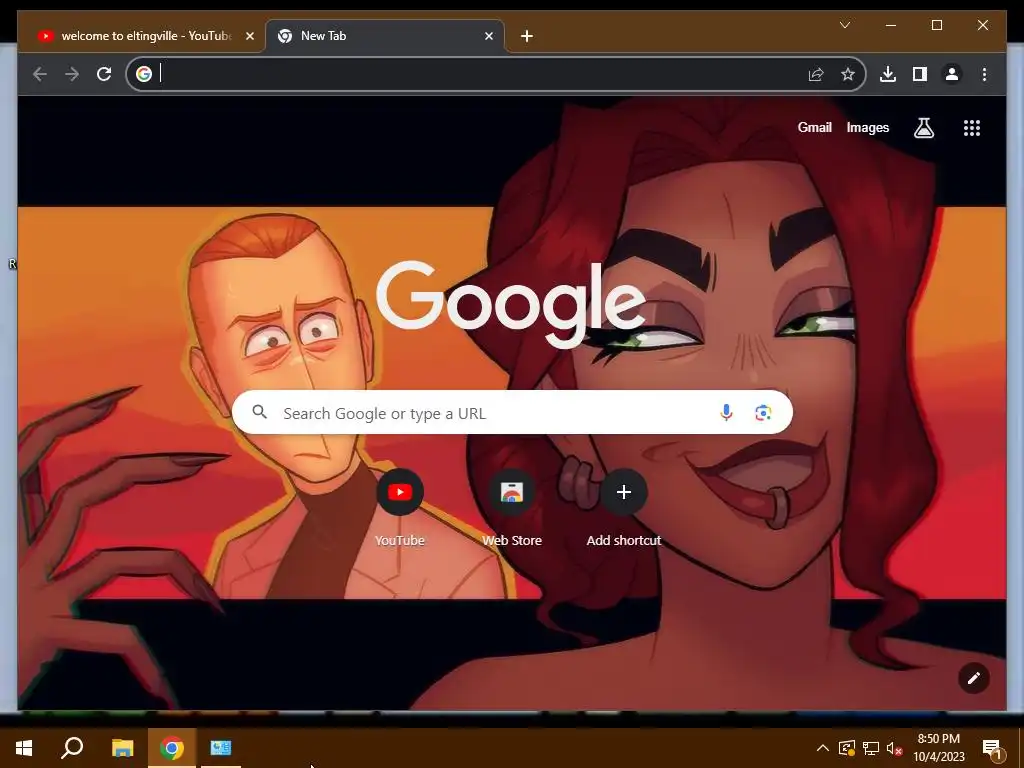Open the Images link
The image size is (1024, 768).
pos(867,127)
